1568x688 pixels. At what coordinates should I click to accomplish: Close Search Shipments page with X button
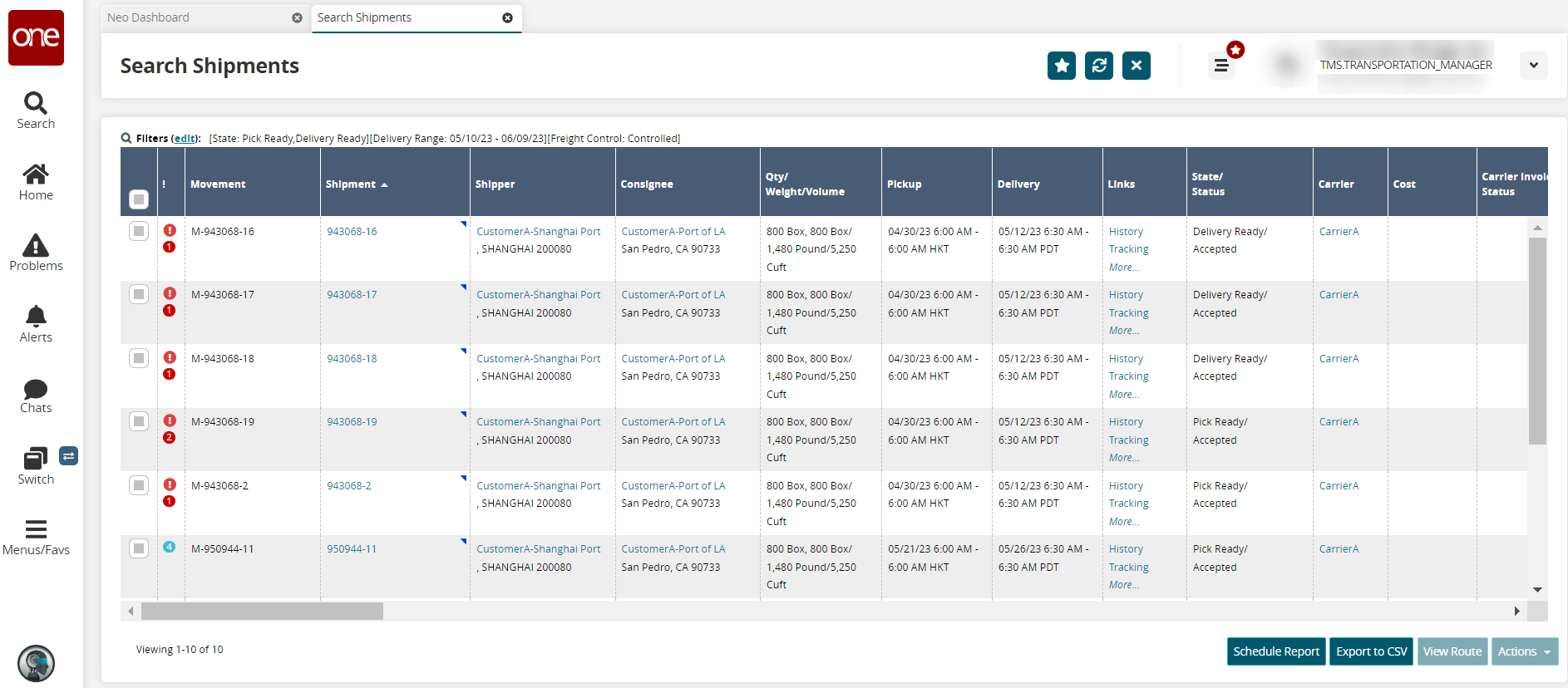coord(1137,66)
